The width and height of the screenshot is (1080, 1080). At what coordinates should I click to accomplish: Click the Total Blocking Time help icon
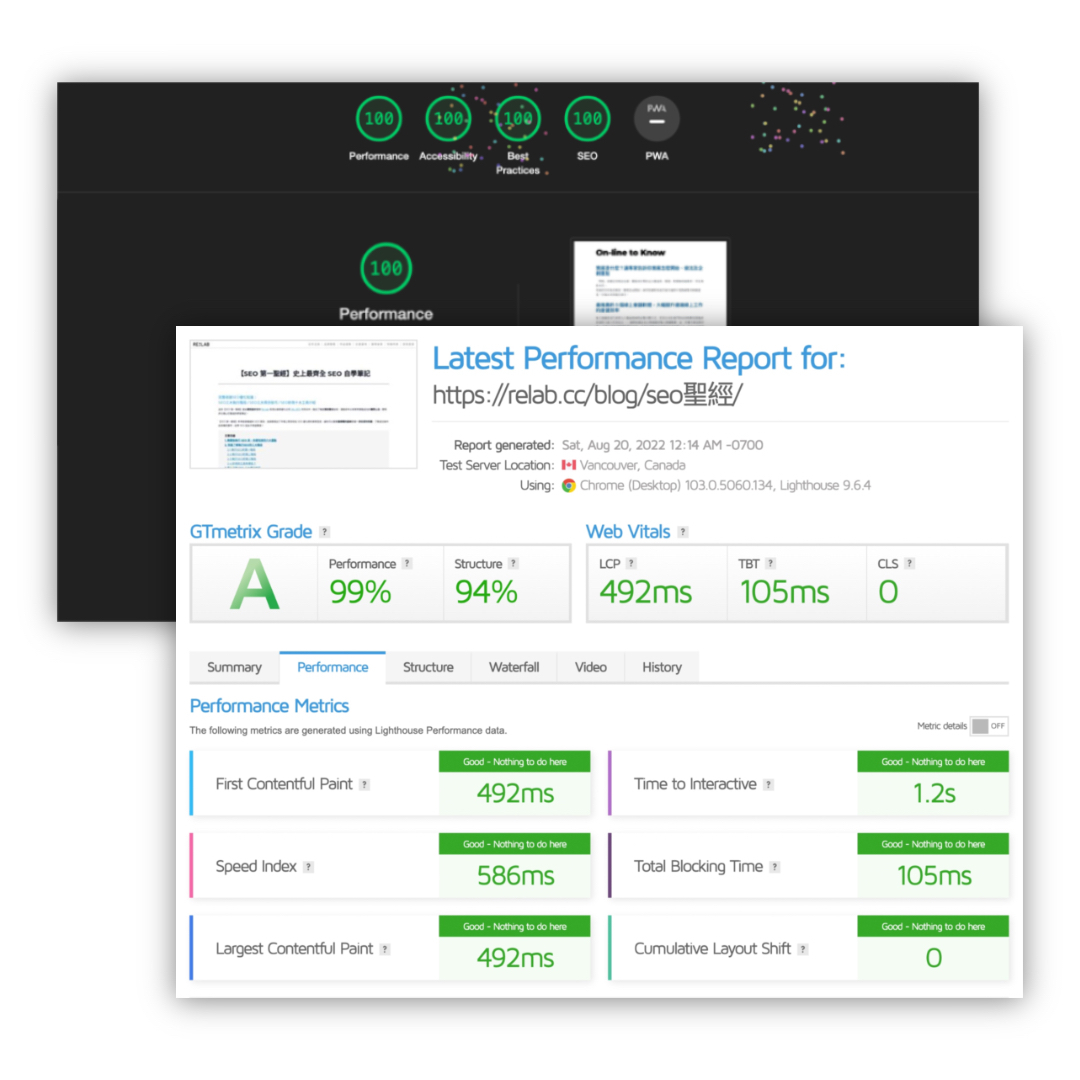pos(775,867)
